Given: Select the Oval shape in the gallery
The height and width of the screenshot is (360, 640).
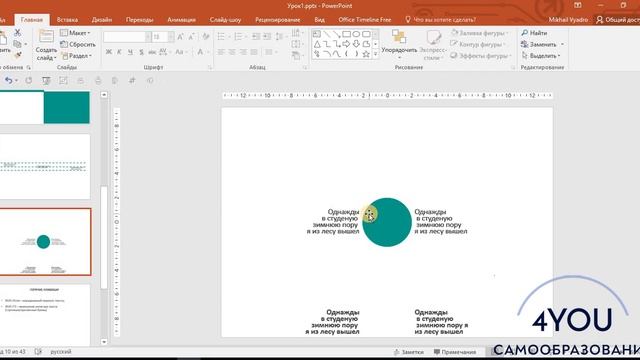Looking at the screenshot, I should [x=356, y=34].
